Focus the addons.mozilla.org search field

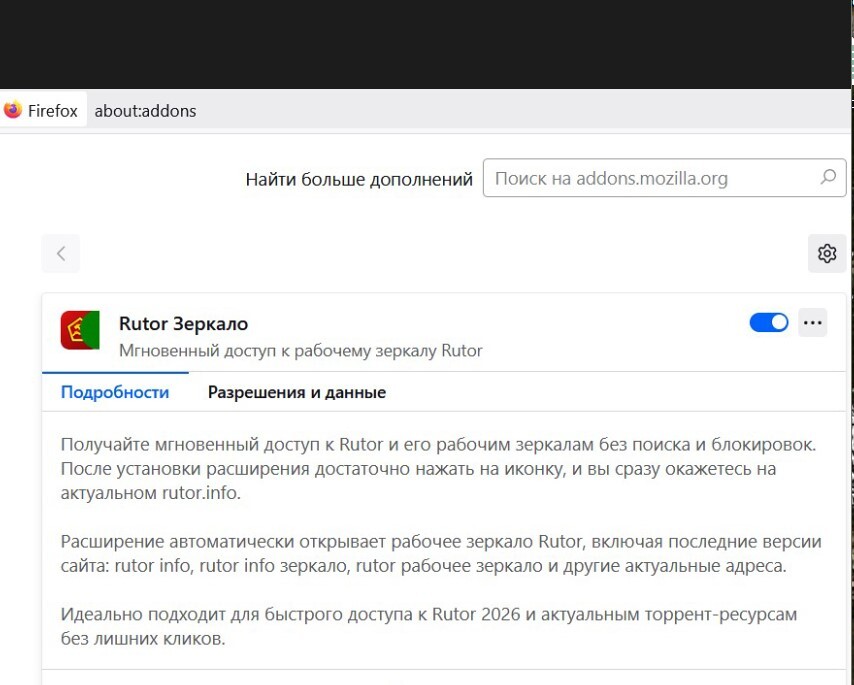click(664, 178)
